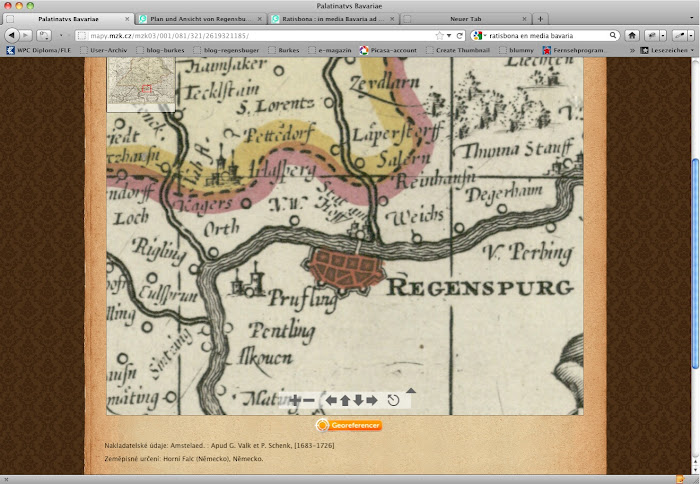Viewport: 700px width, 484px height.
Task: Open URL history dropdown arrow near star
Action: coord(449,35)
